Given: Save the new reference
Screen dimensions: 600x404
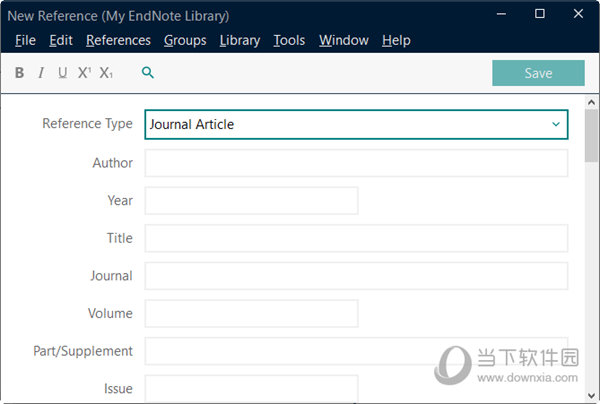Looking at the screenshot, I should point(538,73).
